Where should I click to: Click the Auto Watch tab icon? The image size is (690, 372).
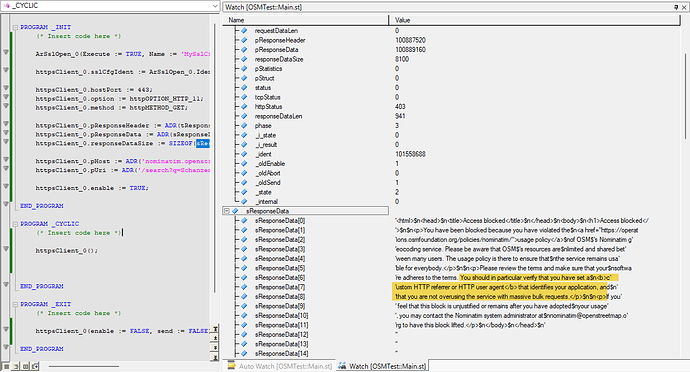pyautogui.click(x=231, y=366)
